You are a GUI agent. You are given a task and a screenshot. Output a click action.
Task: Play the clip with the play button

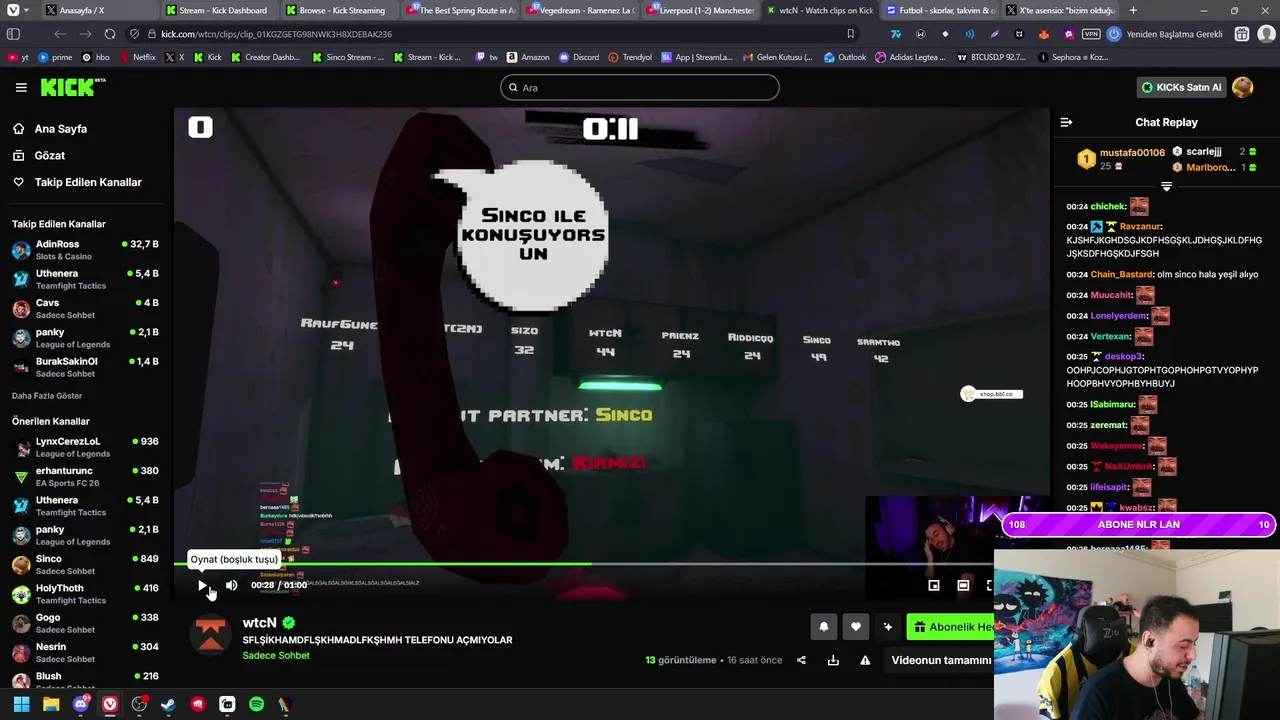coord(202,585)
